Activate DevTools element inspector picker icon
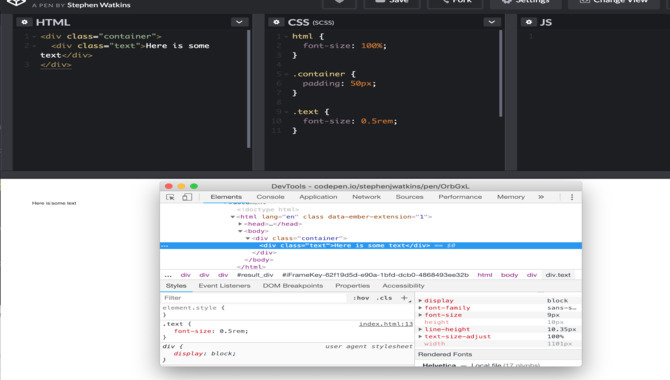 pos(170,197)
